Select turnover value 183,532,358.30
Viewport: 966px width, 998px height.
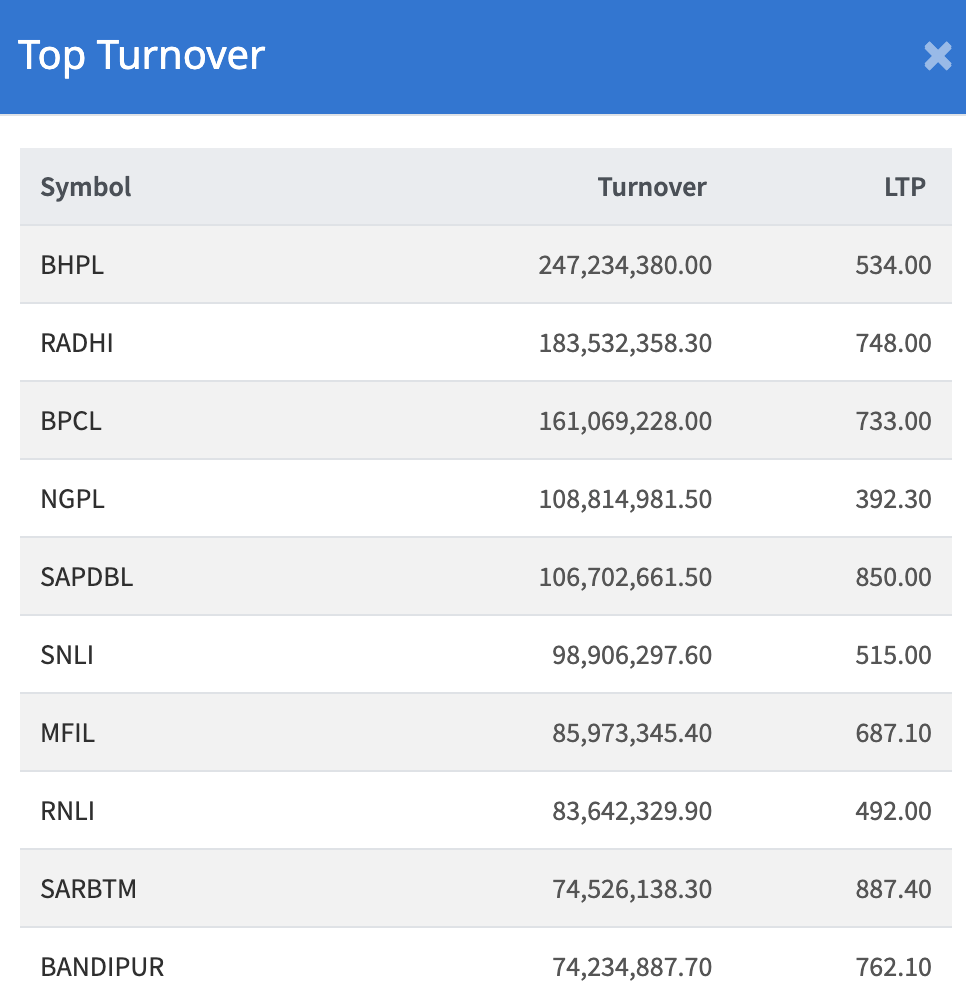(625, 343)
